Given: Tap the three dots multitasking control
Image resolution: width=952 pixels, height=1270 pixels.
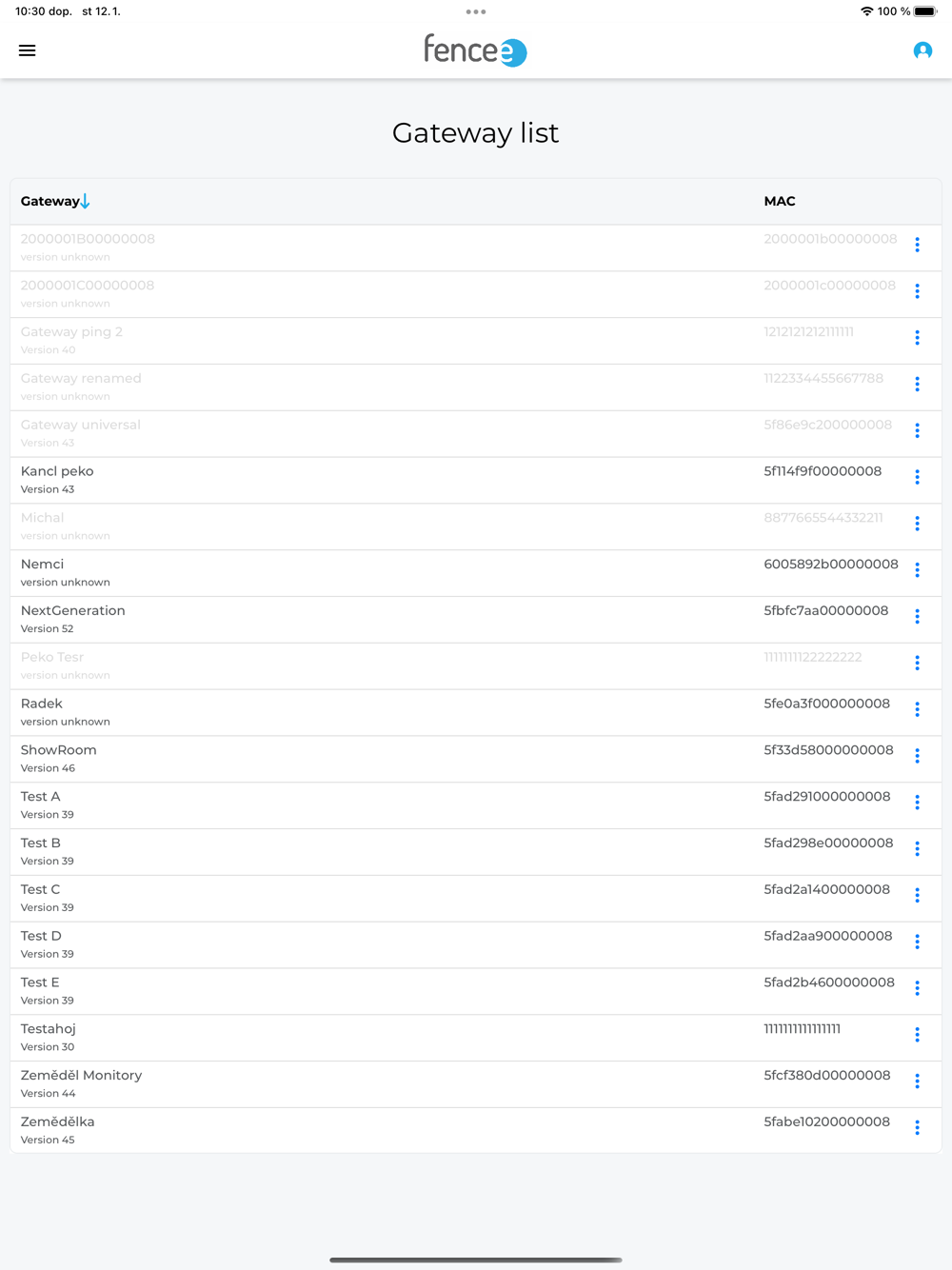Looking at the screenshot, I should pyautogui.click(x=476, y=12).
